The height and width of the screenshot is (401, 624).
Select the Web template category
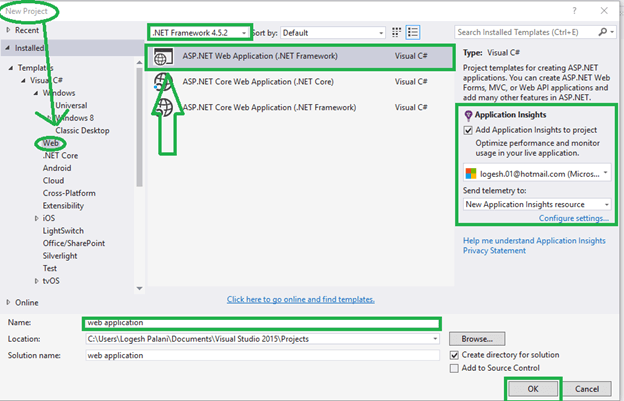(x=51, y=143)
